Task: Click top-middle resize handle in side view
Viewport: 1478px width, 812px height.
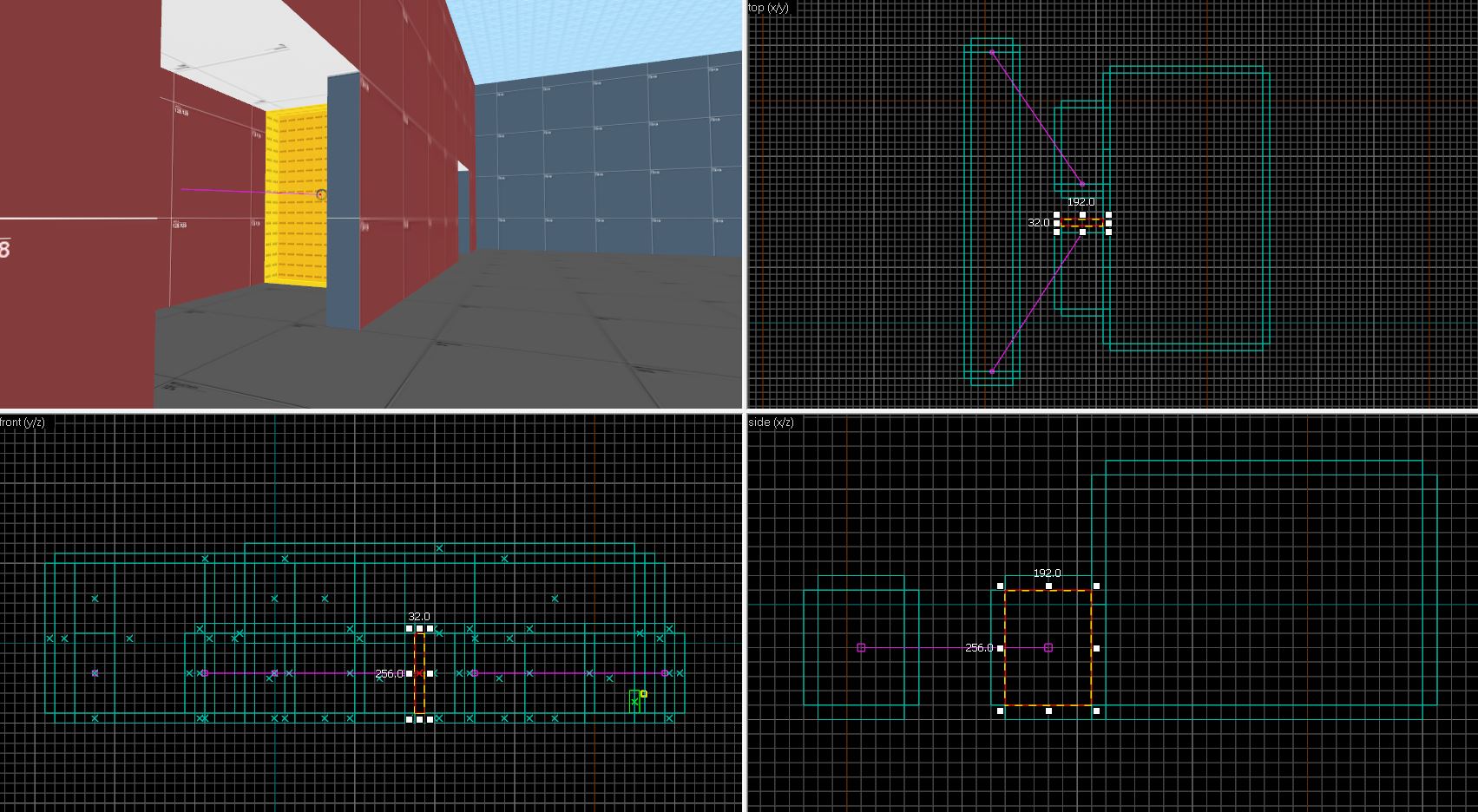Action: pos(1048,586)
